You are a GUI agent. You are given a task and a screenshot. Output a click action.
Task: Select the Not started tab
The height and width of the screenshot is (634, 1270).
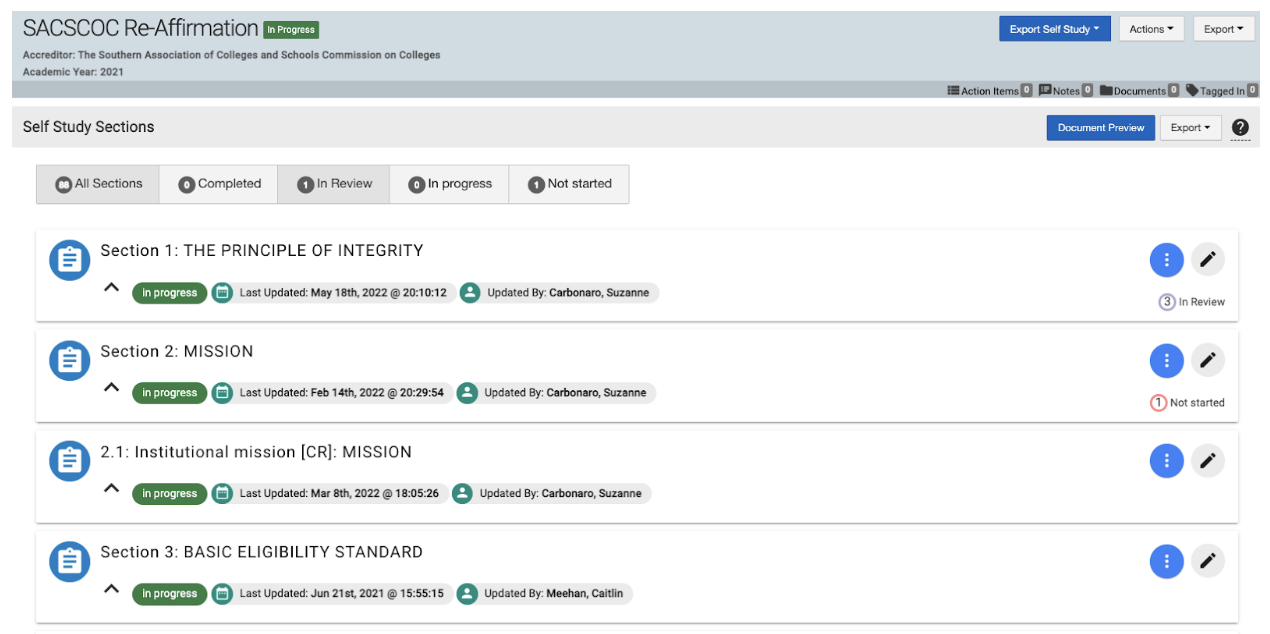pos(569,184)
